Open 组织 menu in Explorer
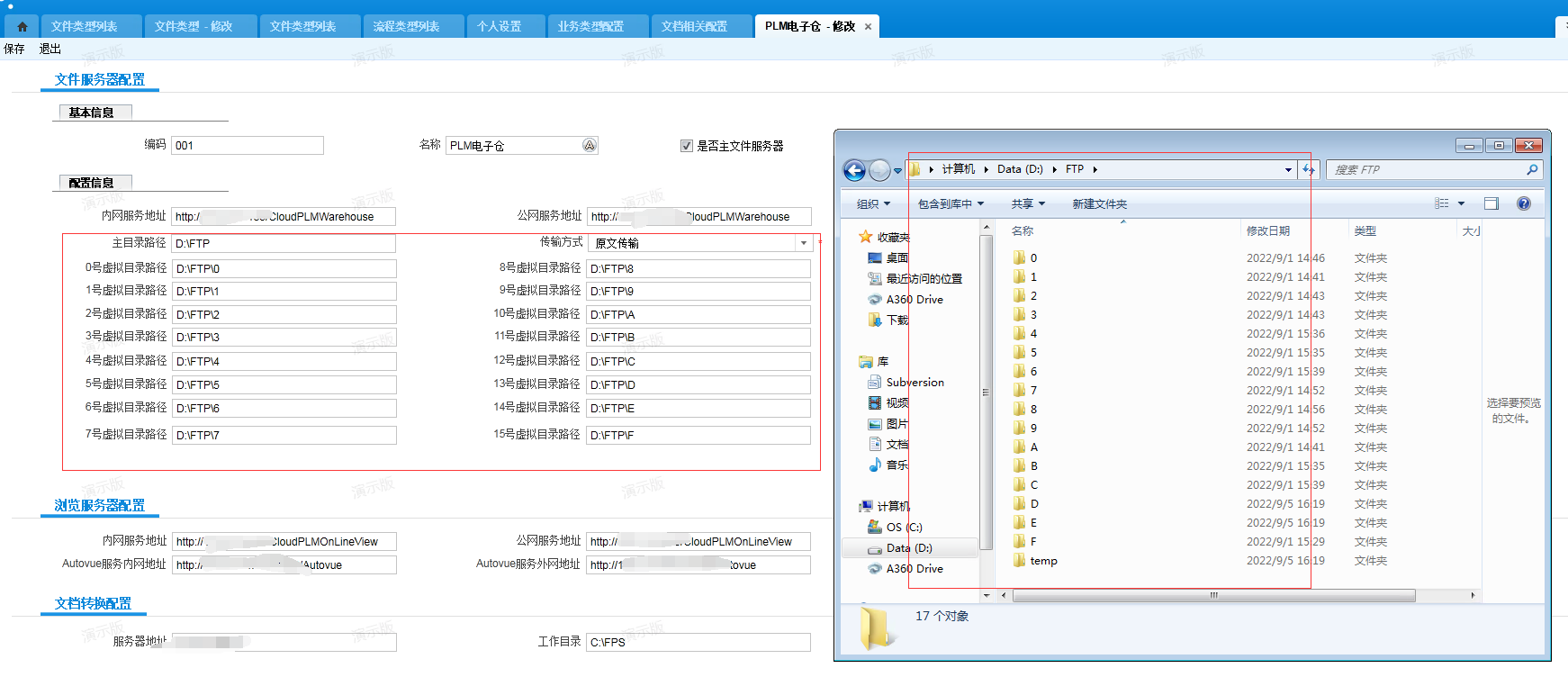 (x=873, y=204)
